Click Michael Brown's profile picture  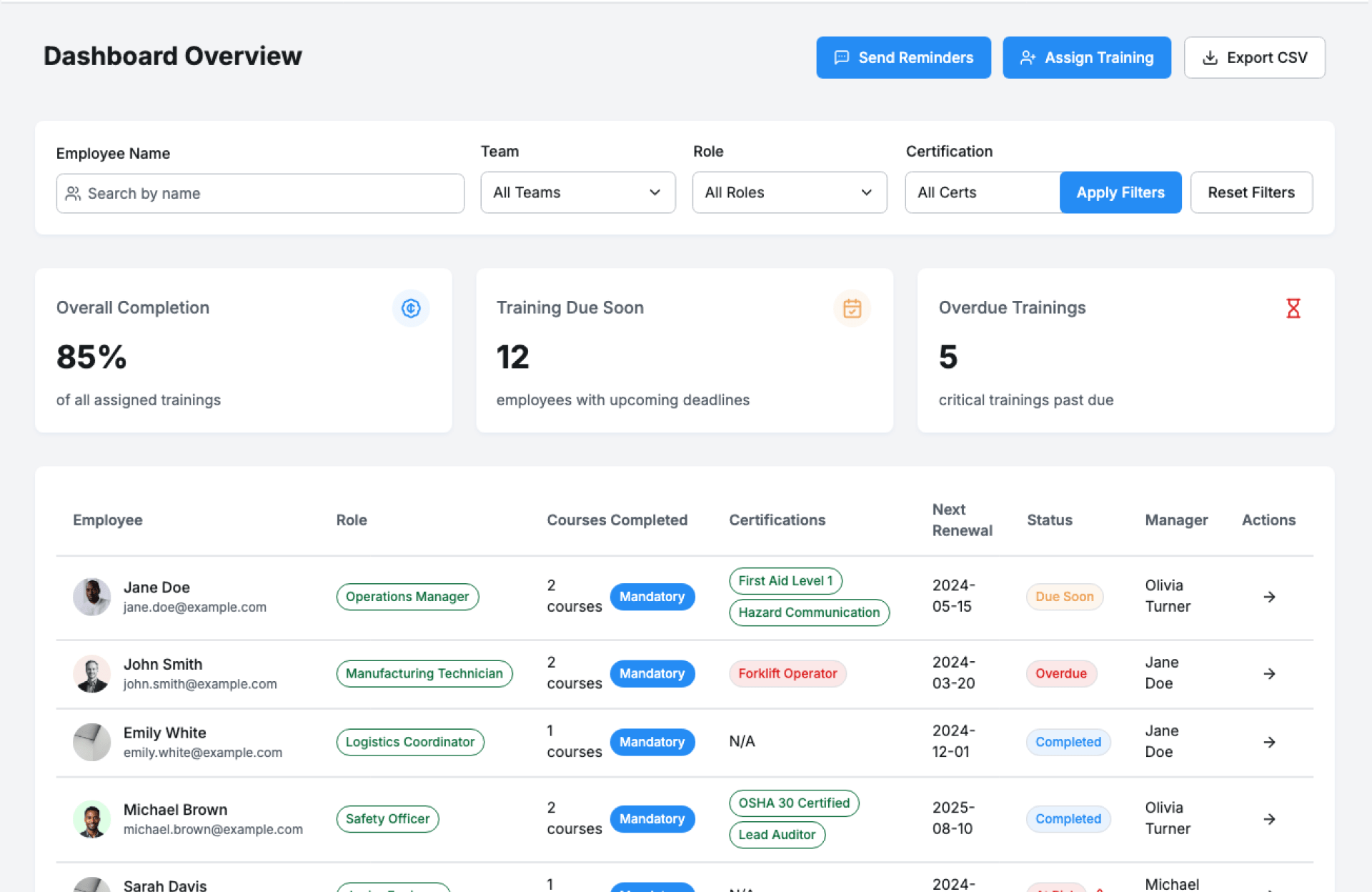point(92,819)
